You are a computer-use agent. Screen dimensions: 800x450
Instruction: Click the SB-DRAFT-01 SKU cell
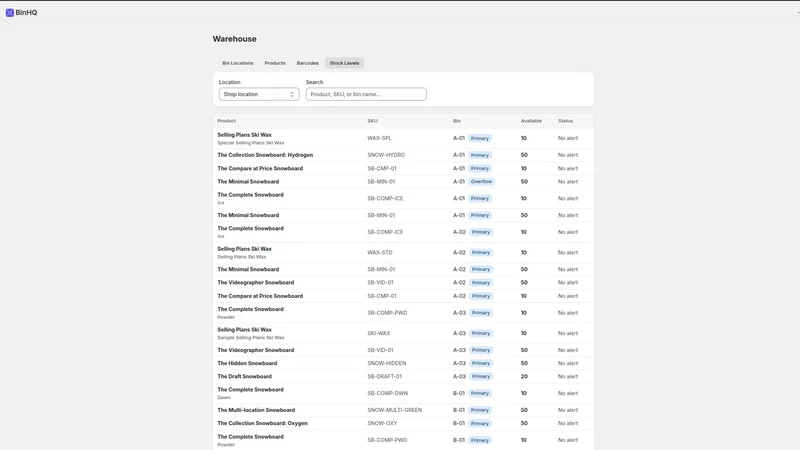(384, 377)
